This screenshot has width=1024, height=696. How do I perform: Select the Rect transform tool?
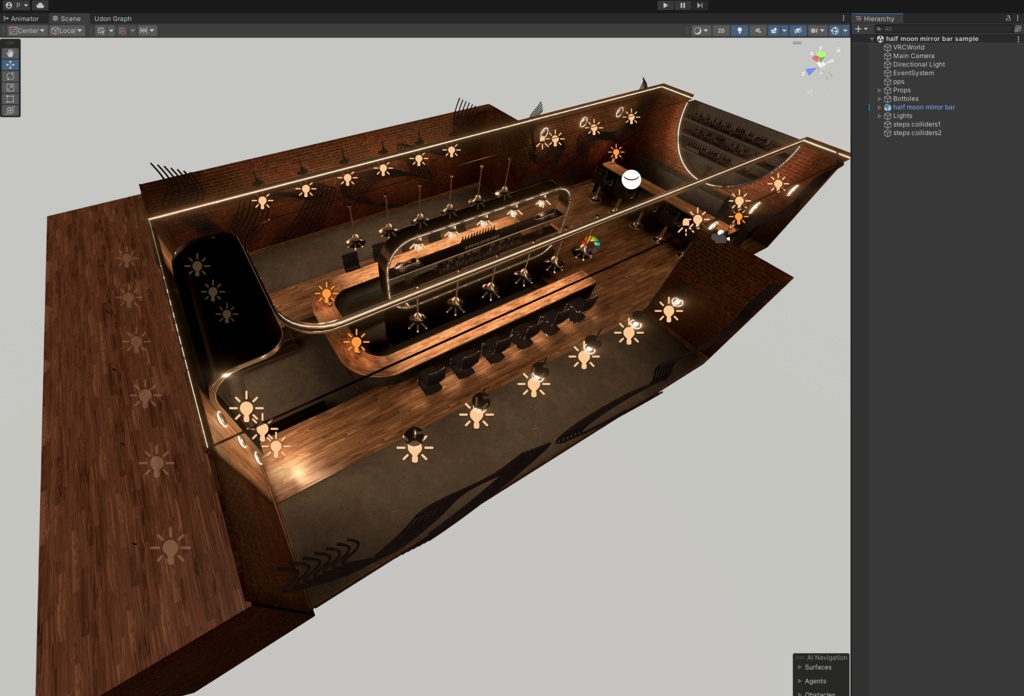(x=10, y=99)
